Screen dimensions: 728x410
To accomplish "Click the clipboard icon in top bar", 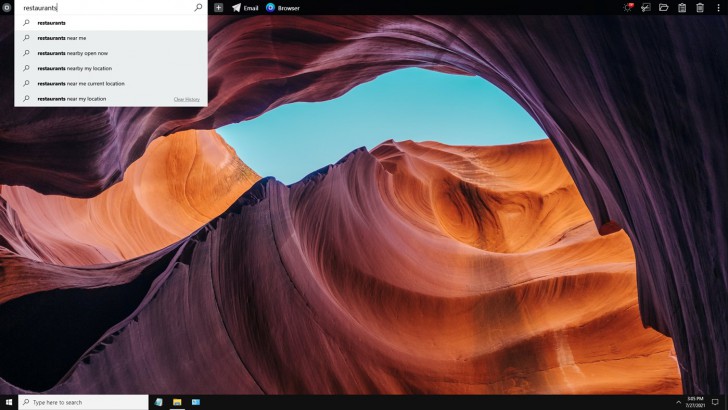I will (682, 7).
